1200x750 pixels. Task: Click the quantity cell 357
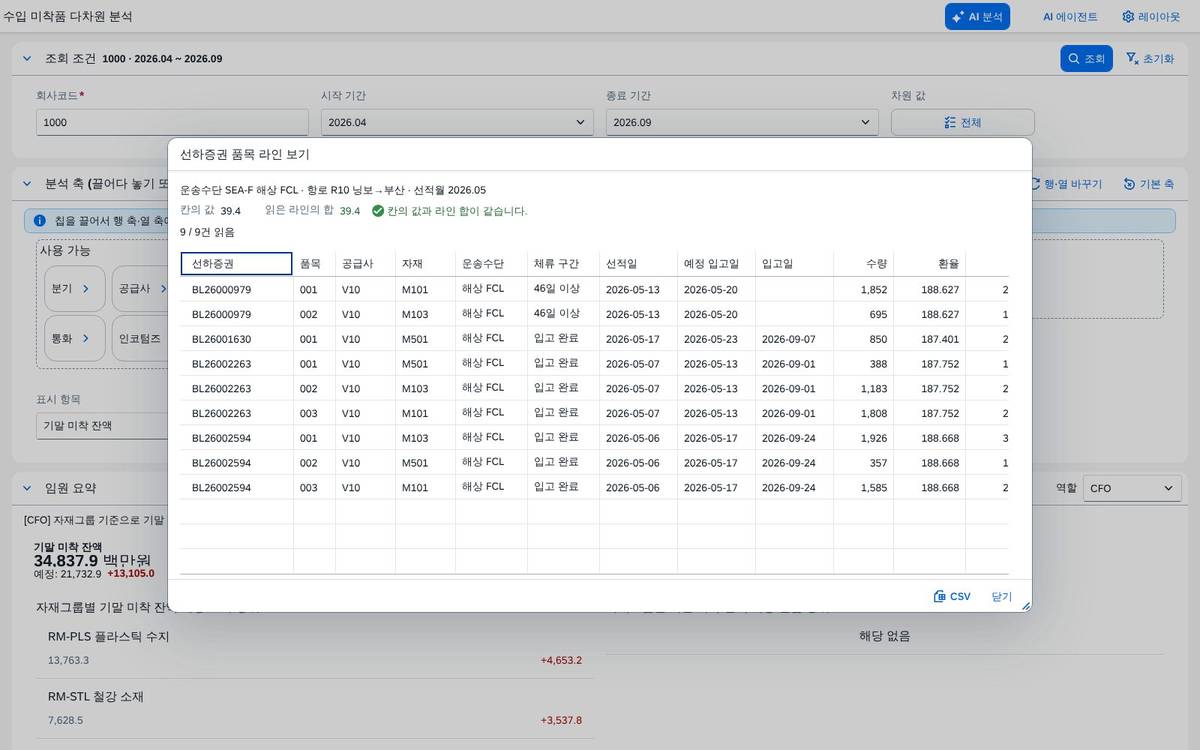point(864,463)
